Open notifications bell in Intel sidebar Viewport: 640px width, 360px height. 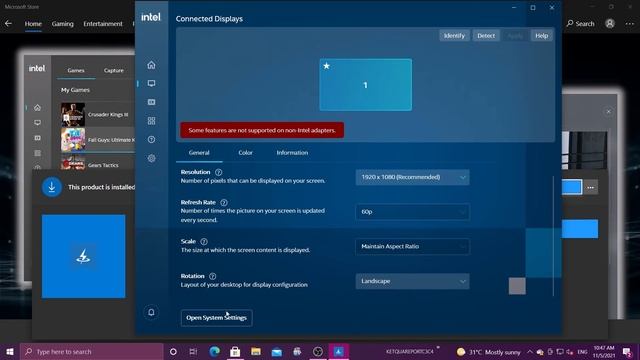[x=151, y=312]
